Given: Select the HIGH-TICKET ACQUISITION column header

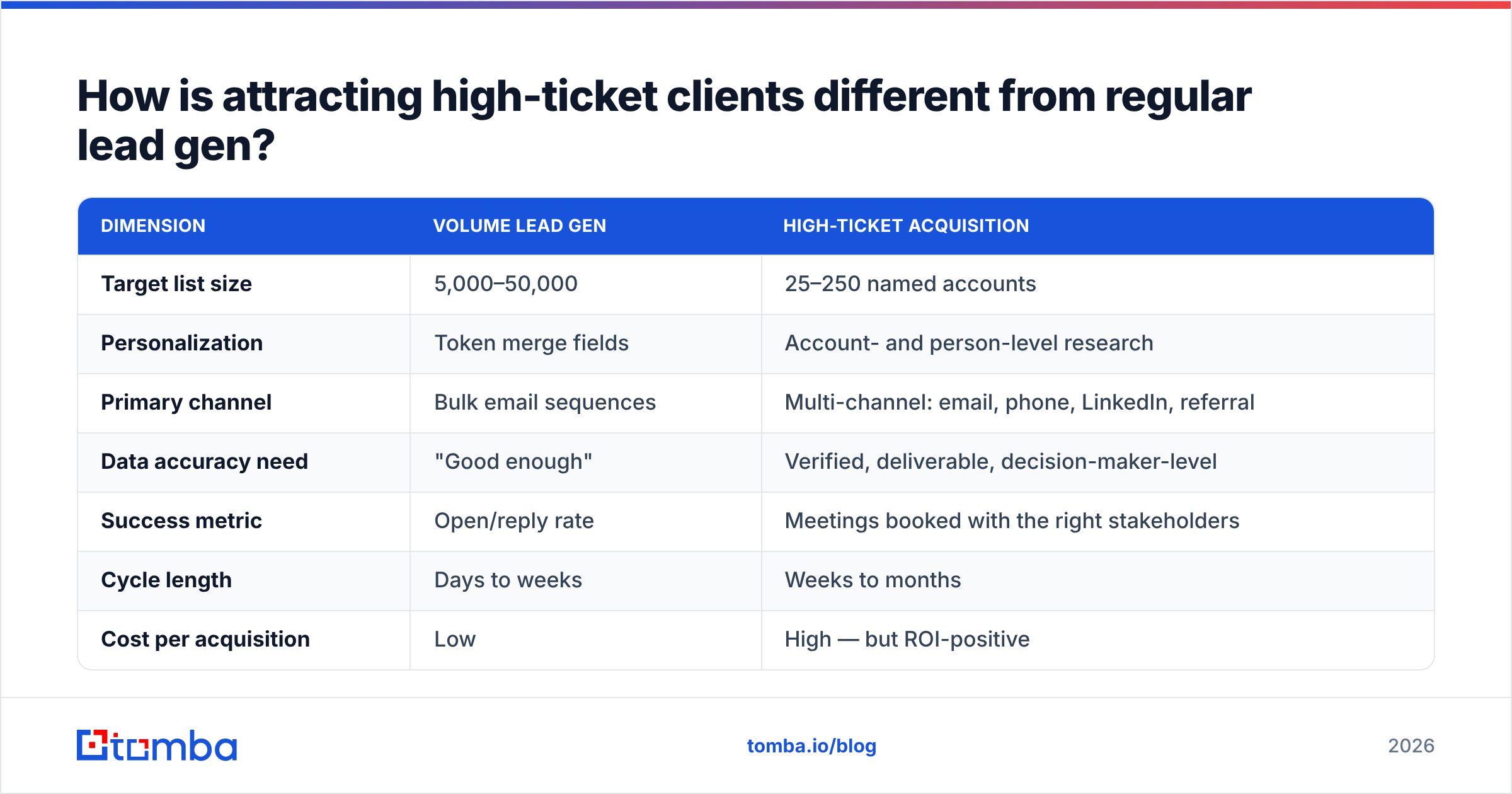Looking at the screenshot, I should [x=906, y=226].
